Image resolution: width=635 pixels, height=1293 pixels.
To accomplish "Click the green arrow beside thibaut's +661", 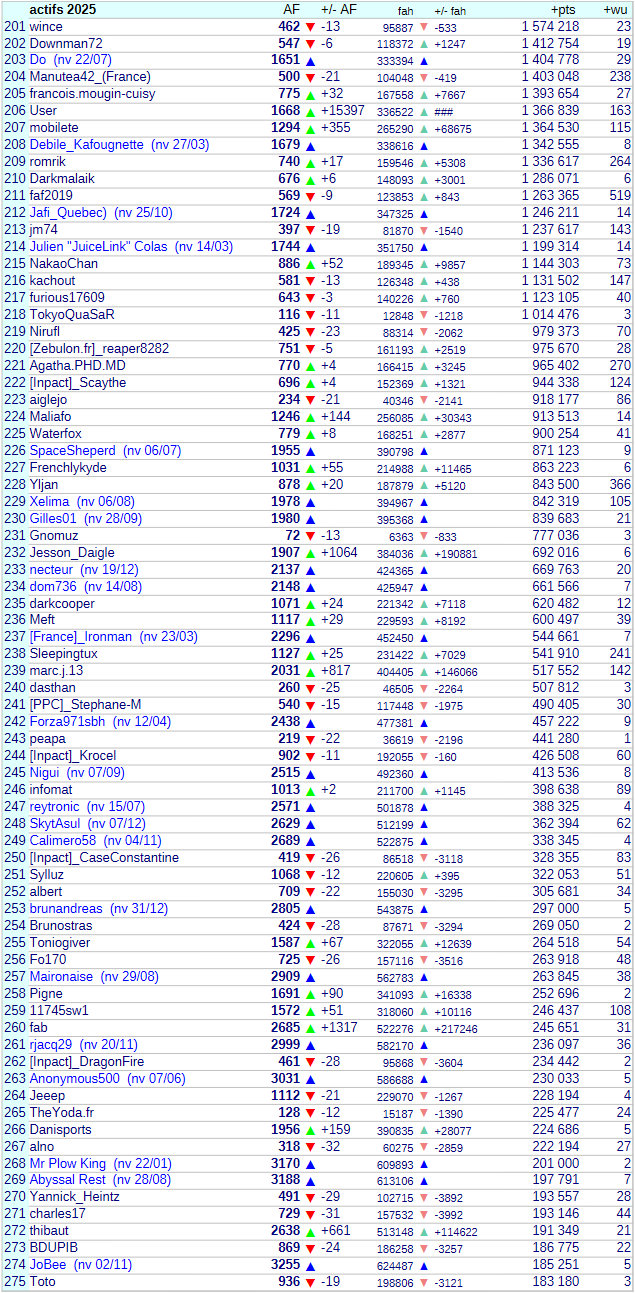I will 310,1232.
